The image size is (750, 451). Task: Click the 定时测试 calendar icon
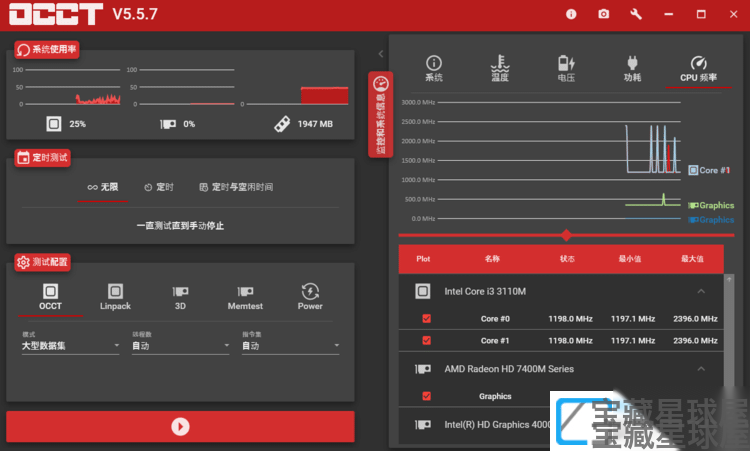[23, 157]
